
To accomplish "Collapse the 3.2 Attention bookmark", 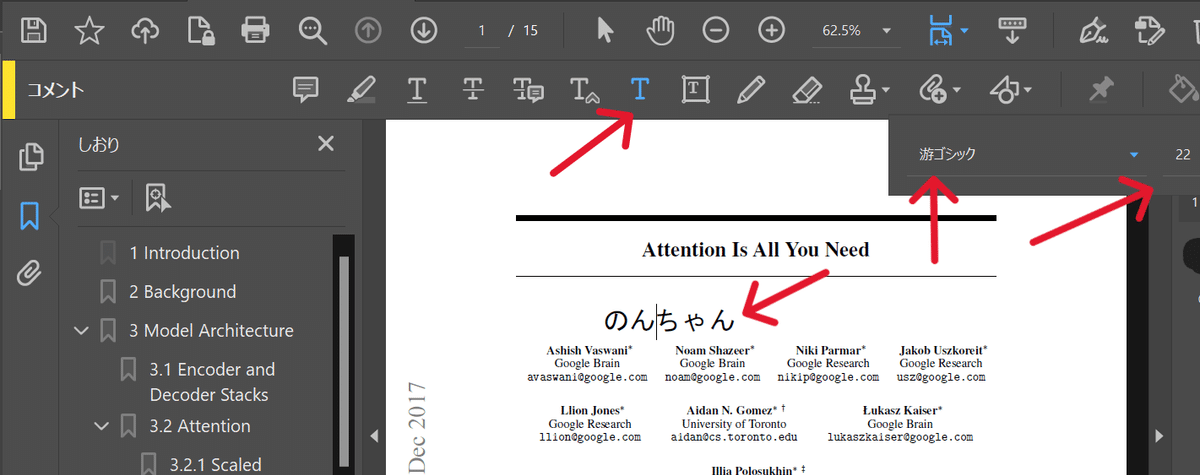I will [101, 427].
